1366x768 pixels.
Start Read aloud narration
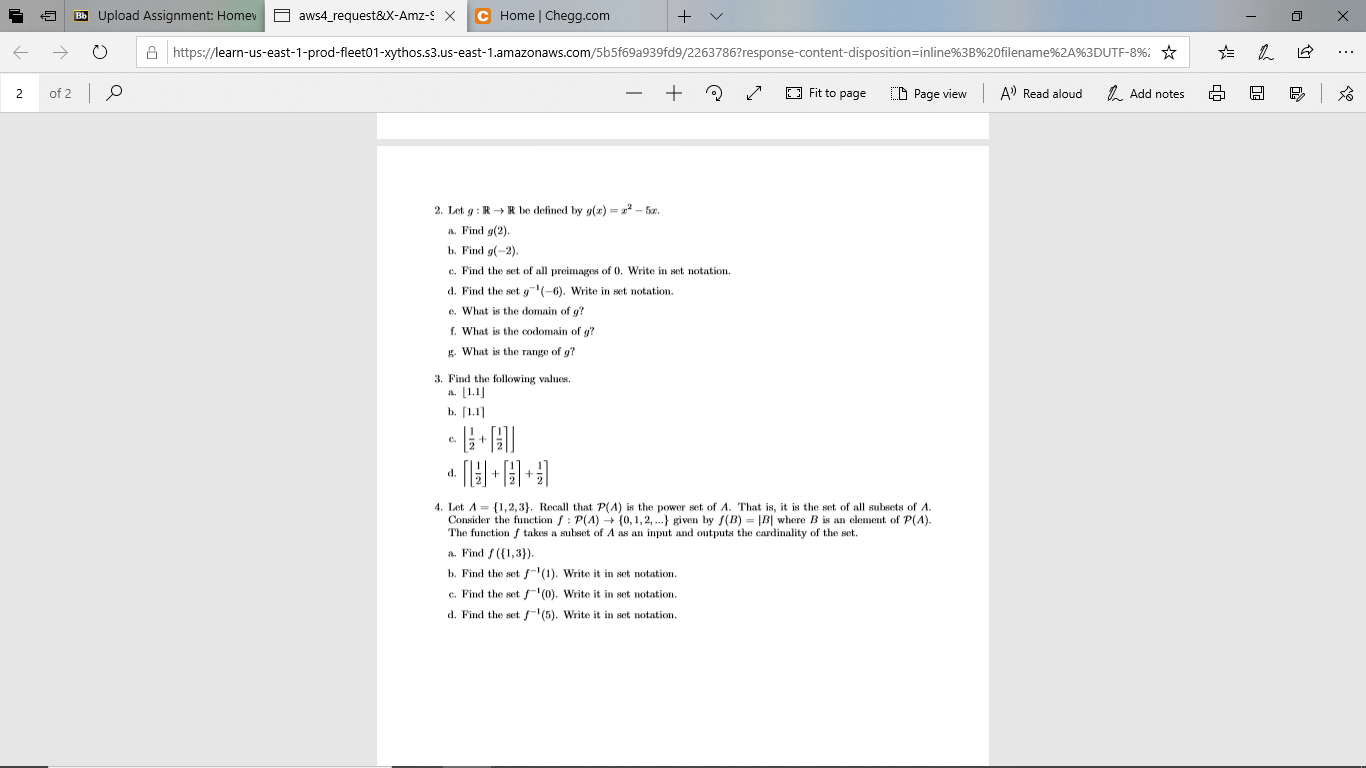[x=1041, y=93]
